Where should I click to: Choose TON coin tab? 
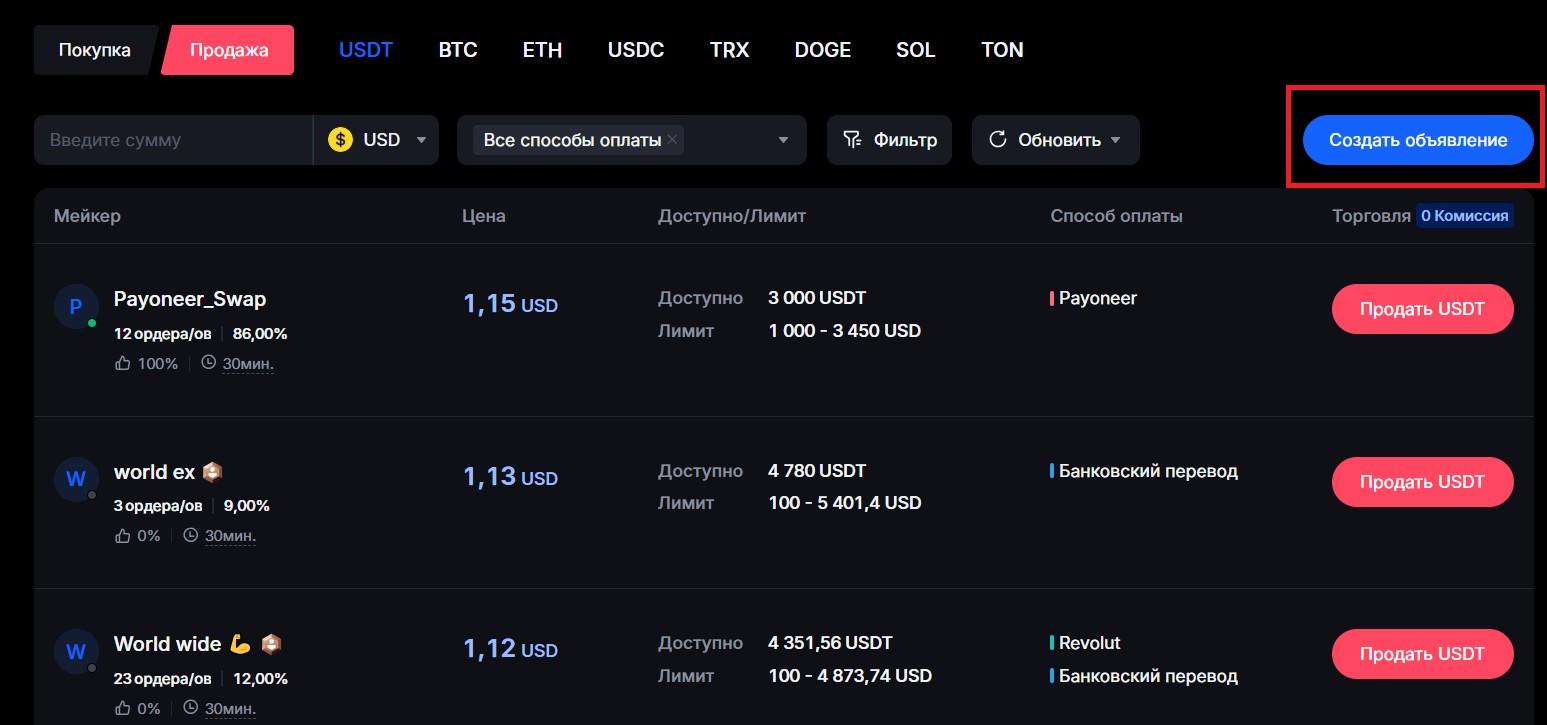click(x=1002, y=50)
